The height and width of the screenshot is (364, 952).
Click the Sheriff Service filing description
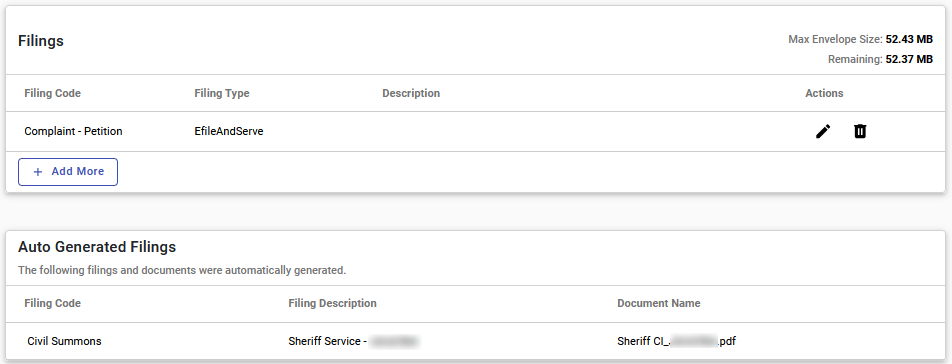(x=354, y=341)
